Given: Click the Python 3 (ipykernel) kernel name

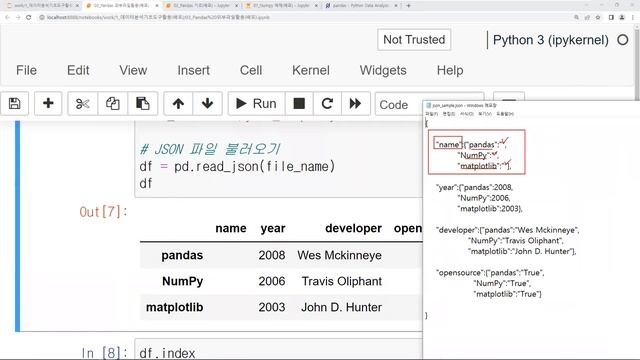Looking at the screenshot, I should [x=551, y=40].
